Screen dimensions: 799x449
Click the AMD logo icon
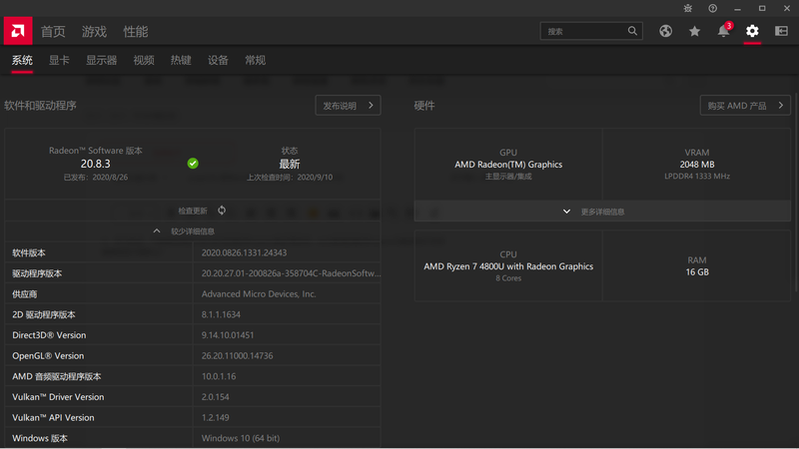click(16, 31)
